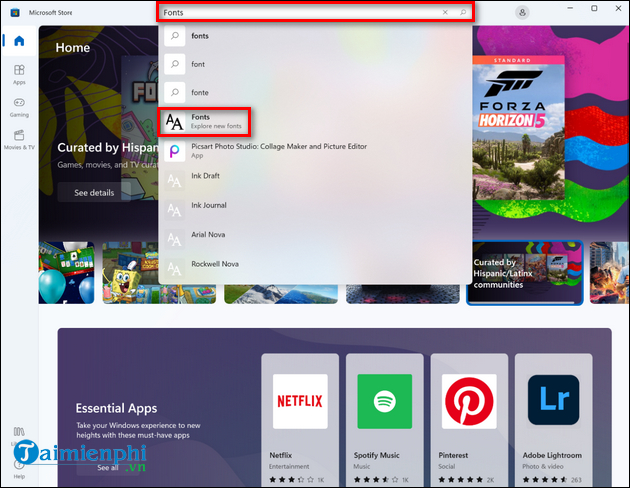
Task: Open the Netflix app card
Action: point(300,420)
